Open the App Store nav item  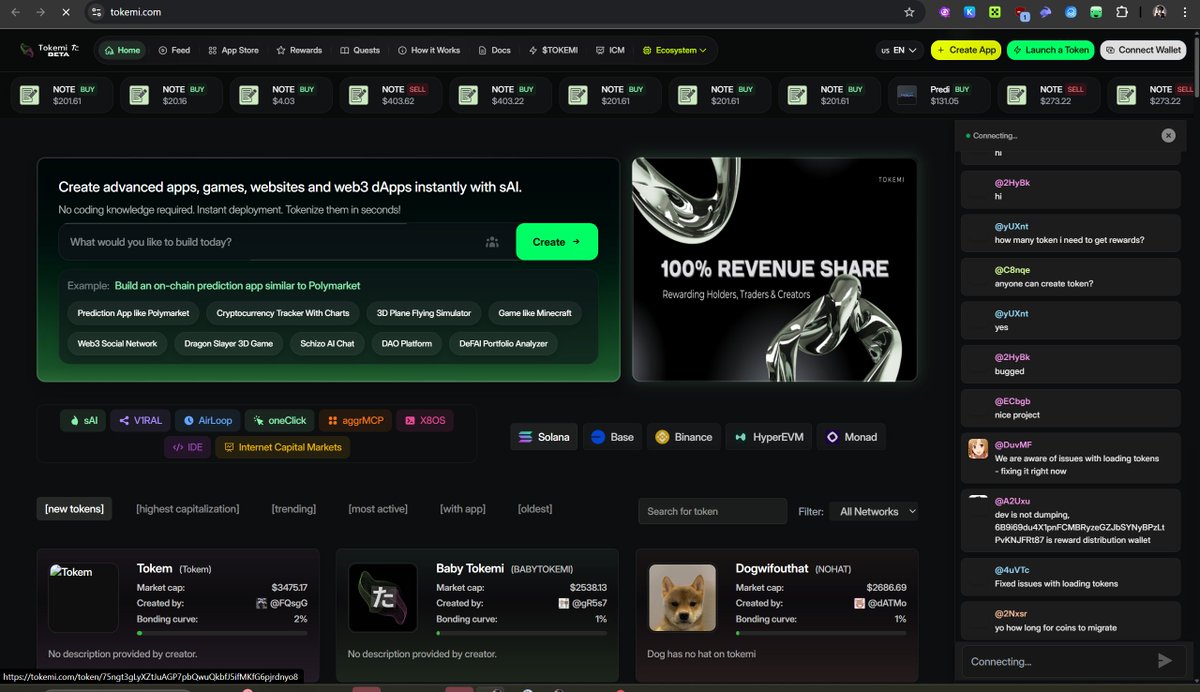[233, 50]
